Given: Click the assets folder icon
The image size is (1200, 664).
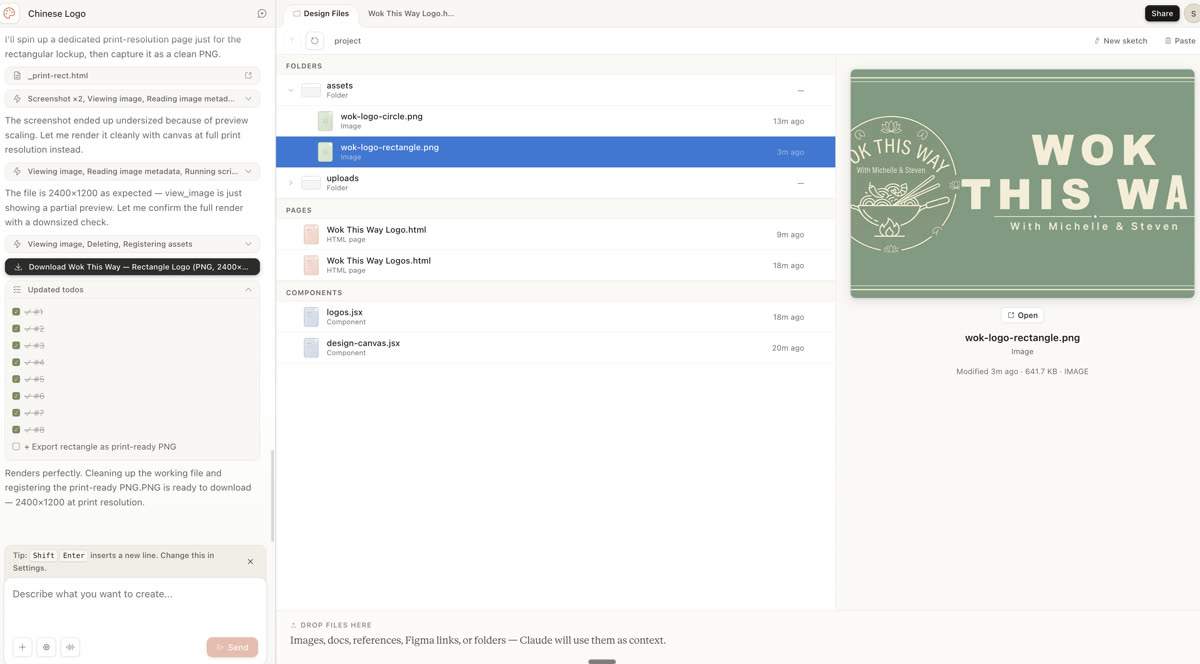Looking at the screenshot, I should 311,90.
